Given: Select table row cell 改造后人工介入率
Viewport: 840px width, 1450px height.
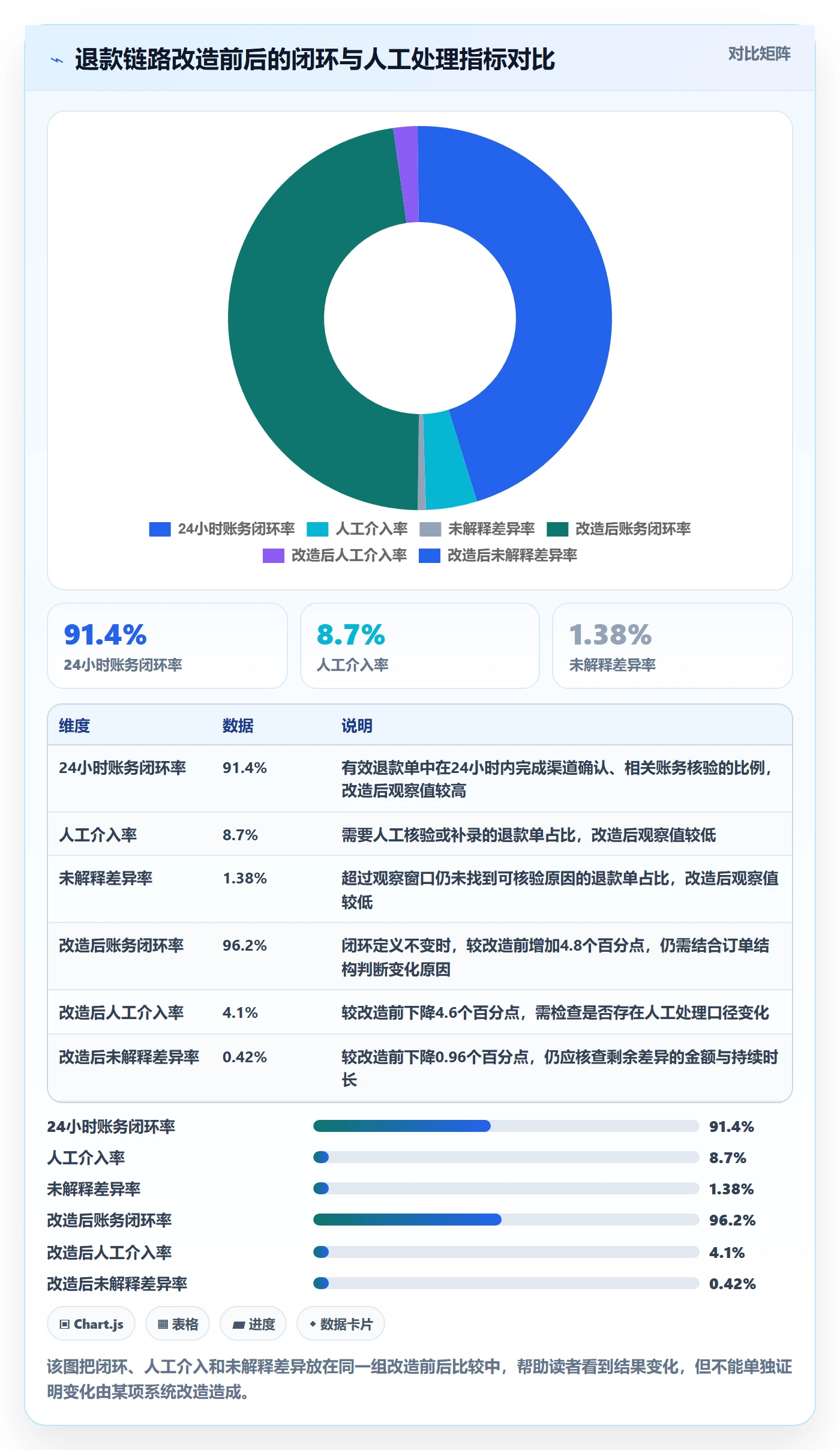Looking at the screenshot, I should [x=121, y=1012].
